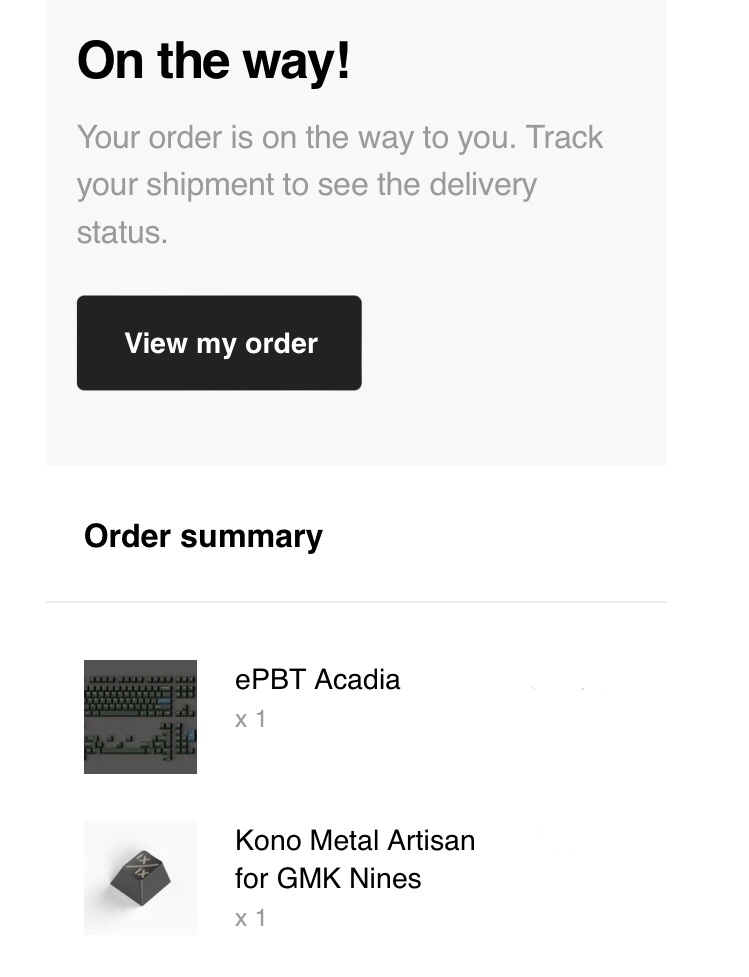Click the numpad cluster in Acadia keyboard image
The height and width of the screenshot is (977, 749).
click(184, 739)
